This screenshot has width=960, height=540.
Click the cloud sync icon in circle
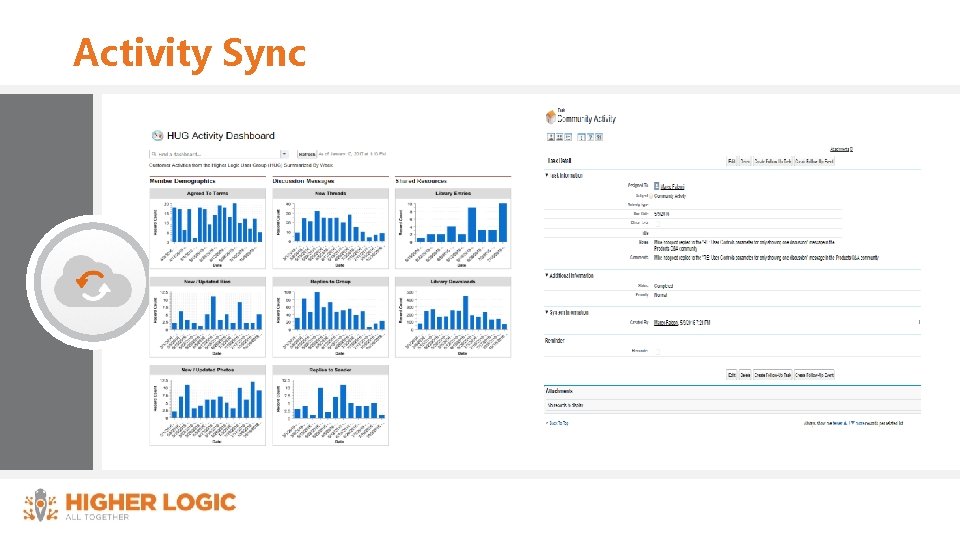[93, 283]
